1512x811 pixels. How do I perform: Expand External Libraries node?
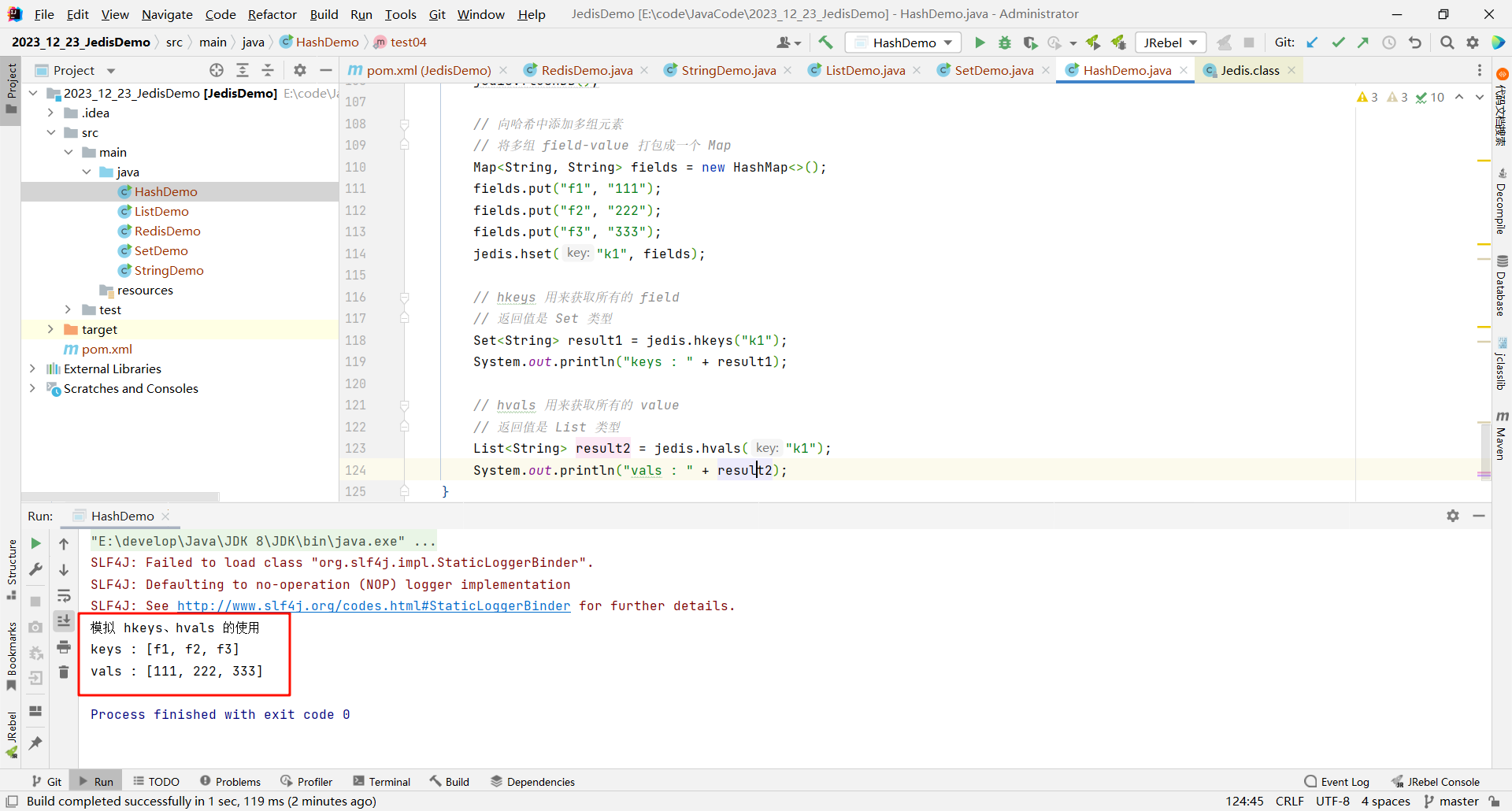coord(32,368)
